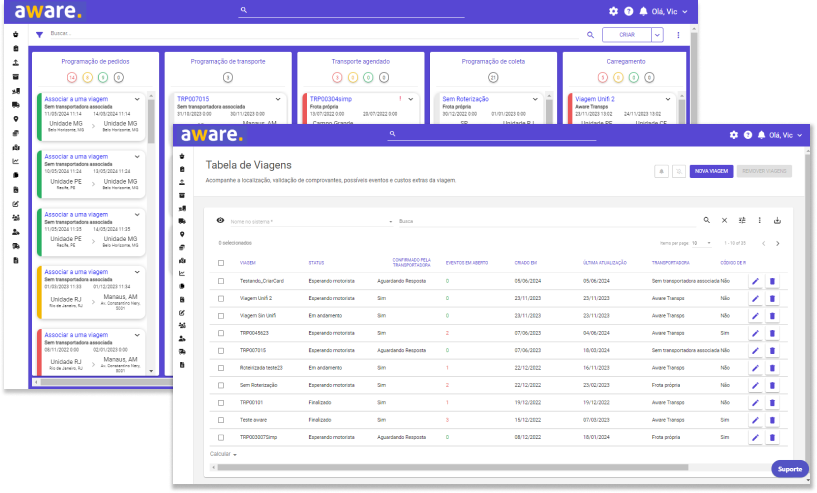Select the Sem Roteirização row checkbox

pos(221,386)
